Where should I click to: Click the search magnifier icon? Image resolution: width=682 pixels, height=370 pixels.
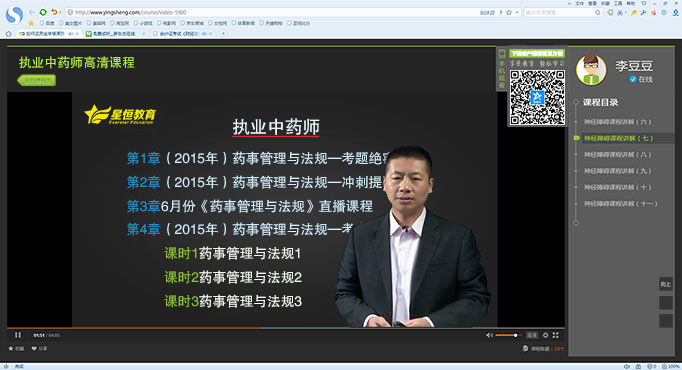[x=598, y=13]
